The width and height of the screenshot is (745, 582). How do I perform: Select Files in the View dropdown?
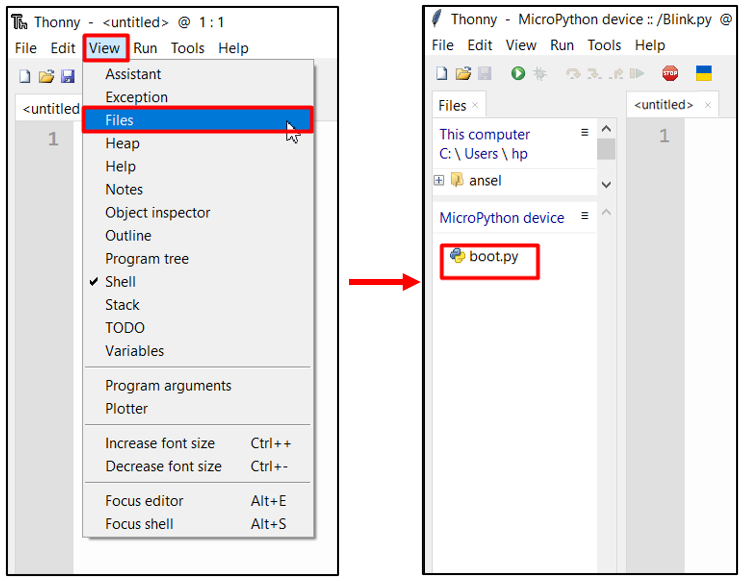click(x=198, y=120)
